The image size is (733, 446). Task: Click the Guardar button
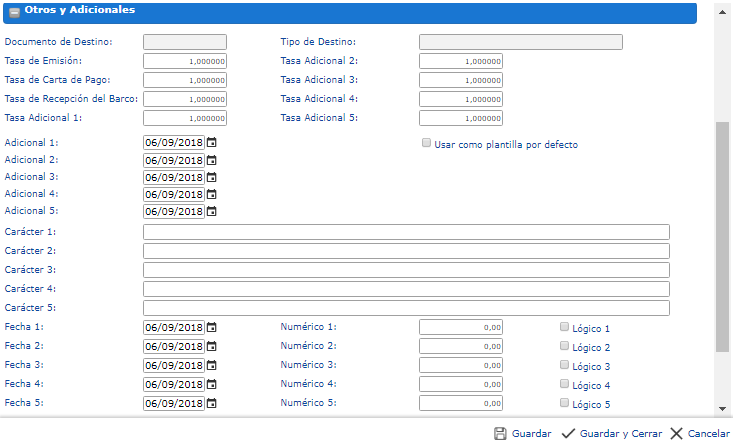[523, 434]
